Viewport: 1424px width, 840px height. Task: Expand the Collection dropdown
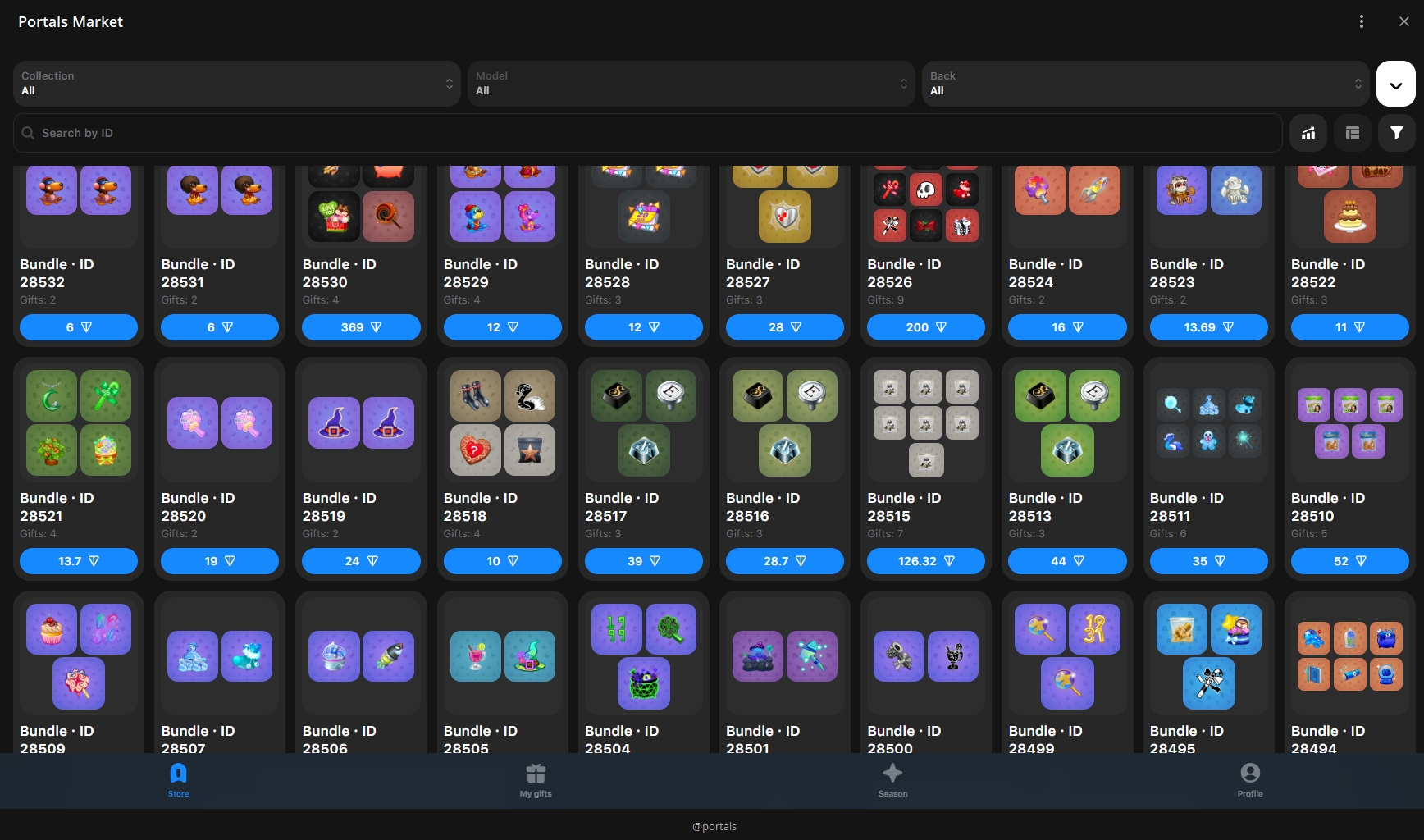[x=236, y=84]
